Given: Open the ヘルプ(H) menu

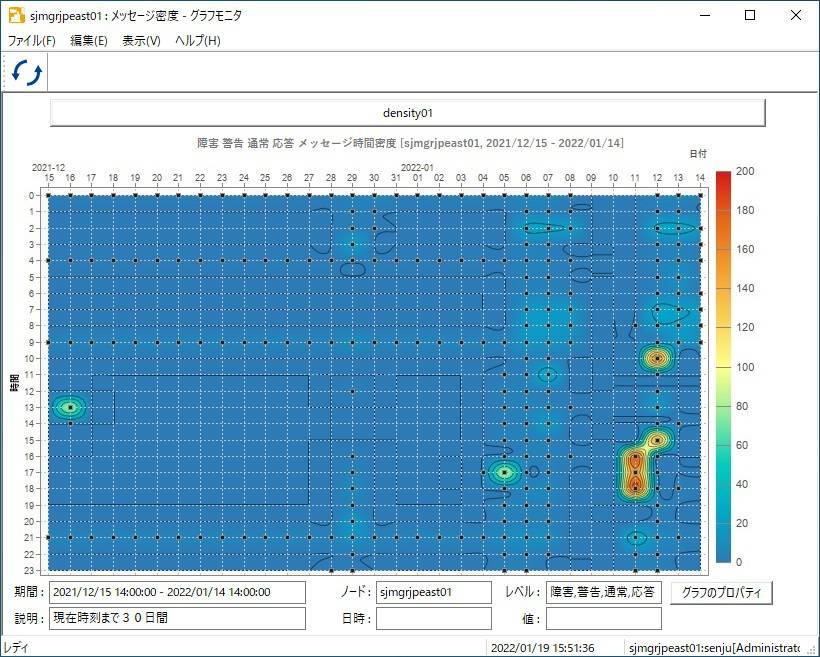Looking at the screenshot, I should pyautogui.click(x=198, y=41).
